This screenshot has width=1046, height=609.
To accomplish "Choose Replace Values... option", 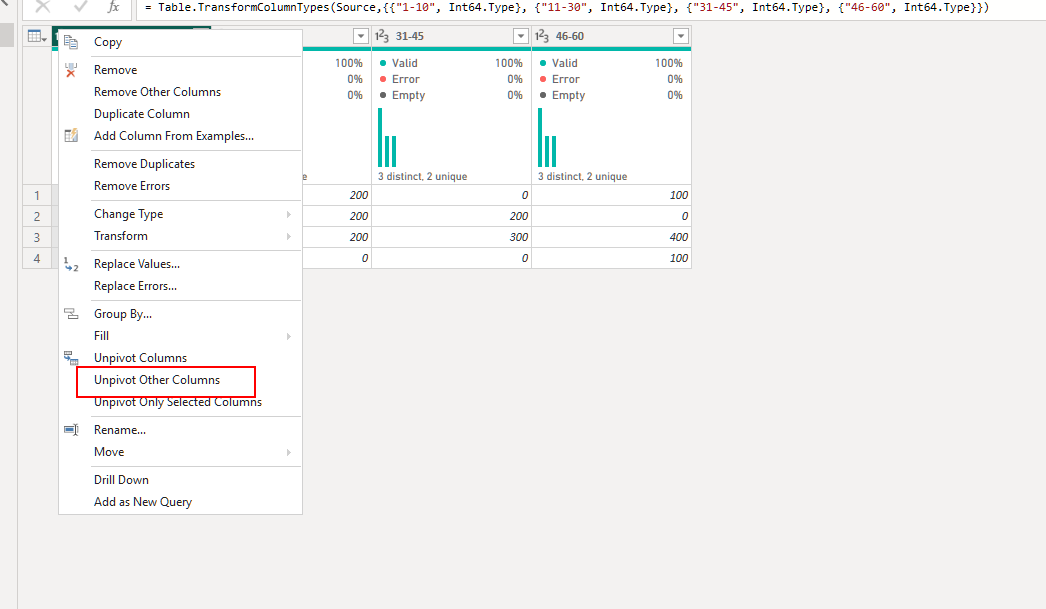I will tap(137, 264).
